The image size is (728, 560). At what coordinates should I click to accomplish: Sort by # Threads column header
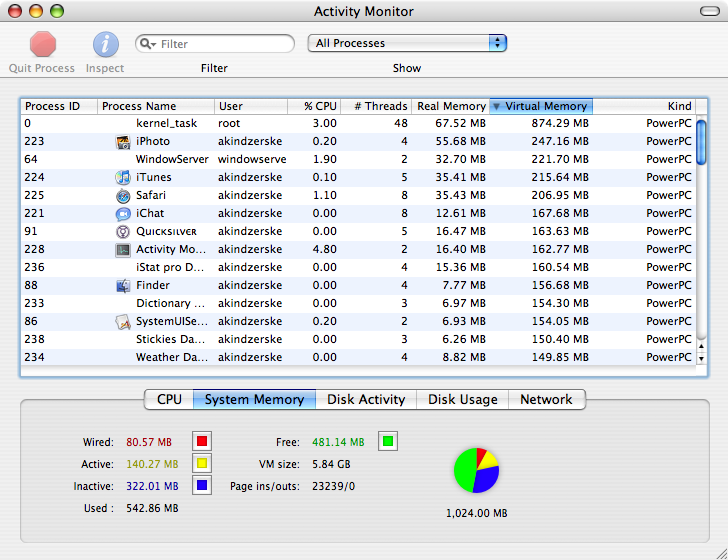376,106
